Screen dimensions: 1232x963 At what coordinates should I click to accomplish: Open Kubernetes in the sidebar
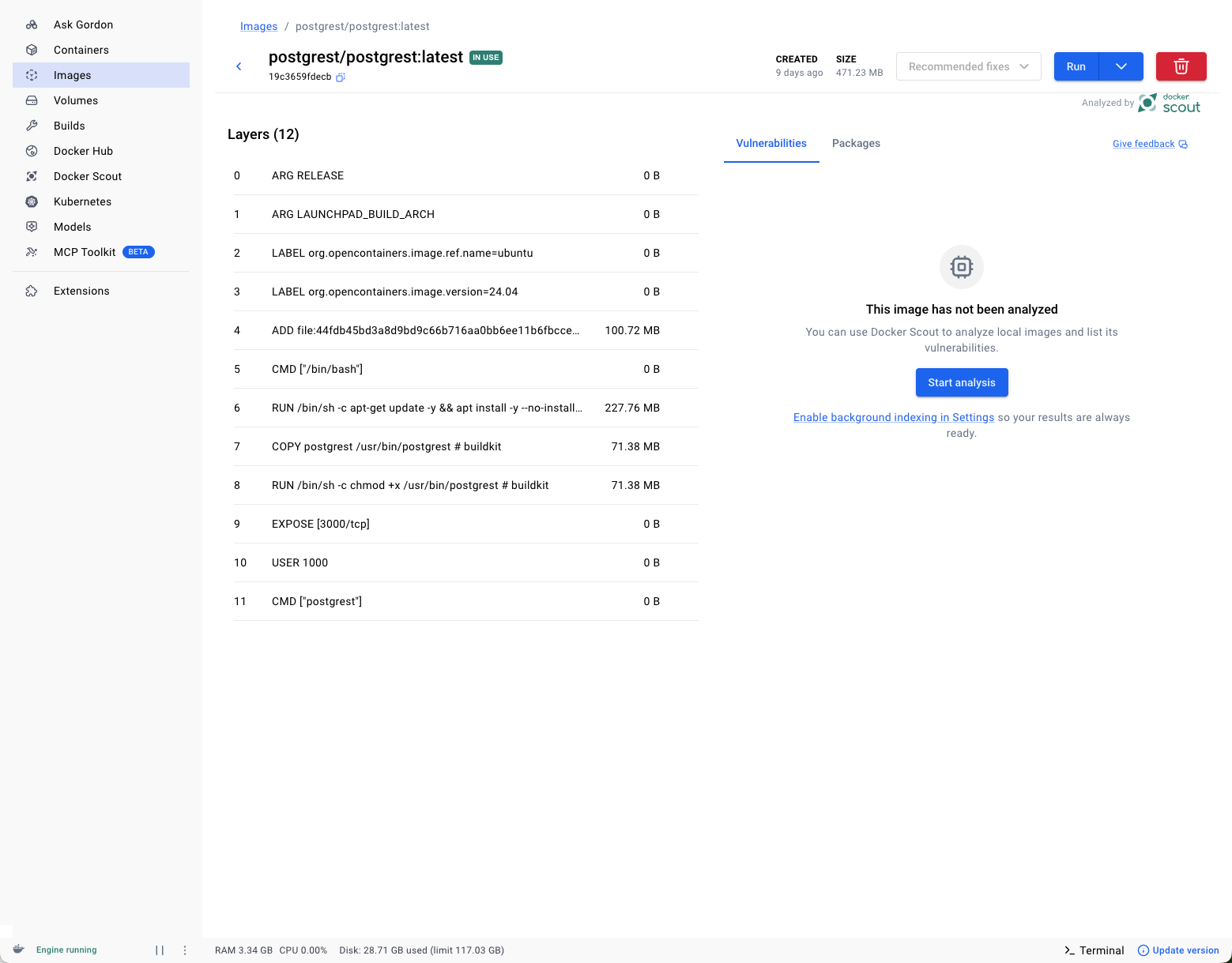pos(101,201)
